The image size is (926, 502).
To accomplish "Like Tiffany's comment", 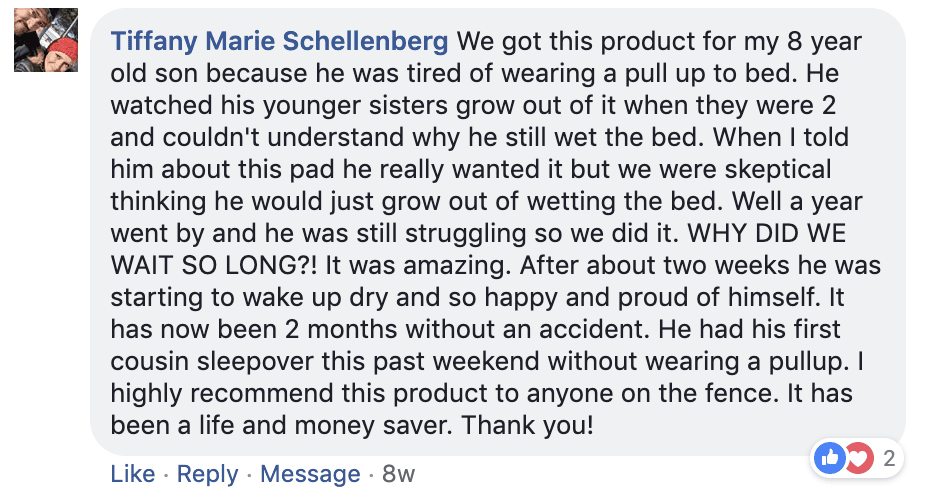I will click(132, 474).
